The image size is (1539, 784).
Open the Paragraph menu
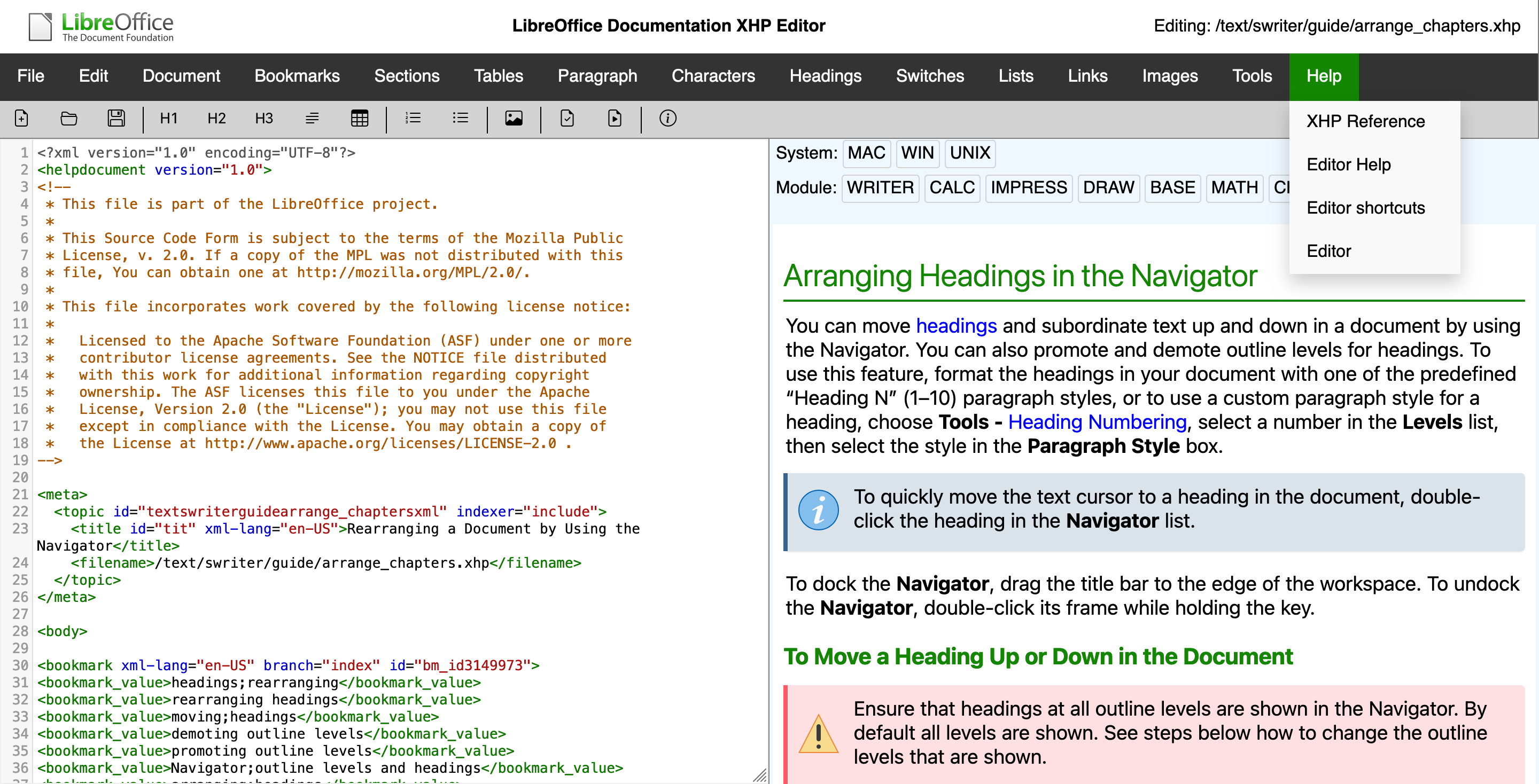[x=597, y=76]
